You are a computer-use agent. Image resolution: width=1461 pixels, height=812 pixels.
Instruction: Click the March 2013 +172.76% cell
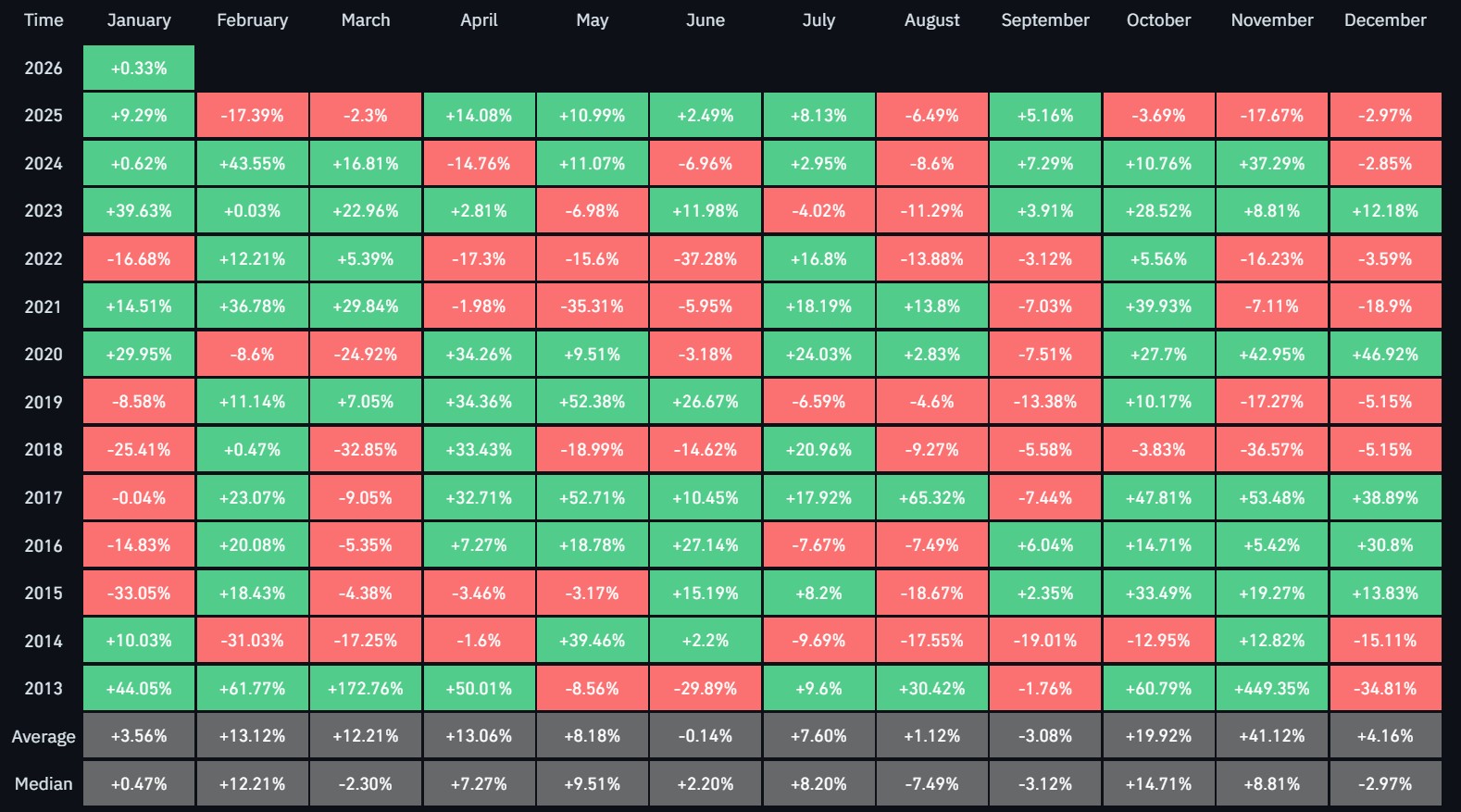tap(366, 689)
